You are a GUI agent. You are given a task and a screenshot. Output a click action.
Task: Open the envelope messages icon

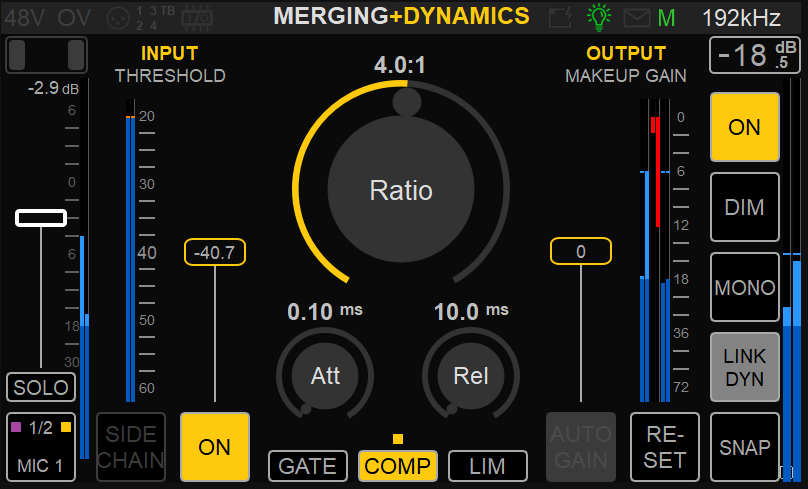coord(637,18)
